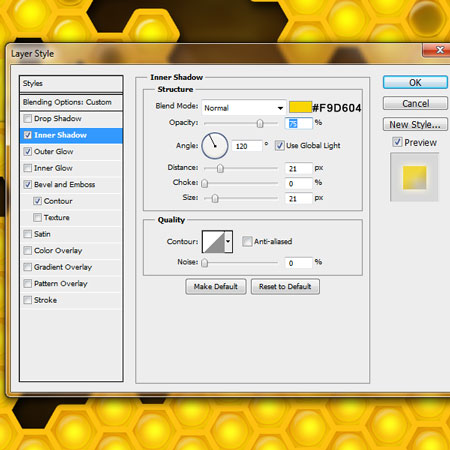Viewport: 450px width, 450px height.
Task: Click the New Style... button
Action: (415, 124)
